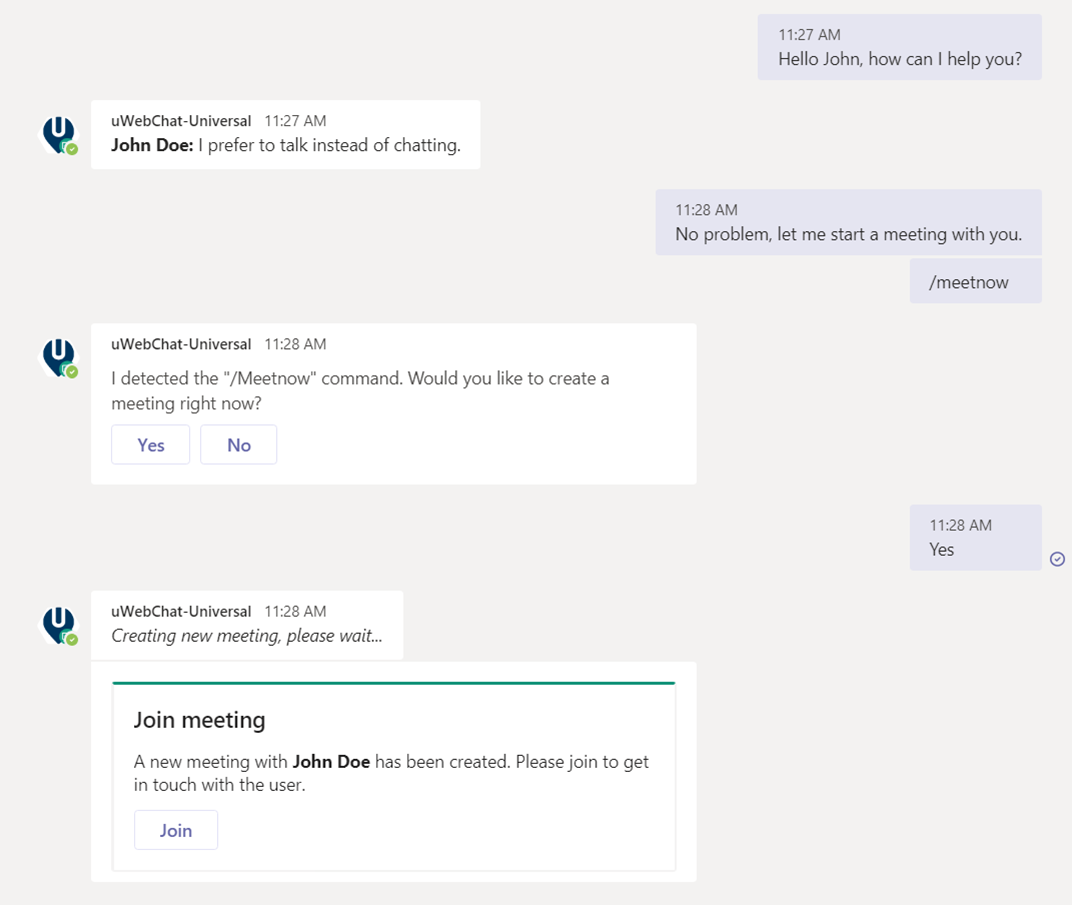Screen dimensions: 1072x905
Task: Click the bold John Doe name in the card
Action: 333,761
